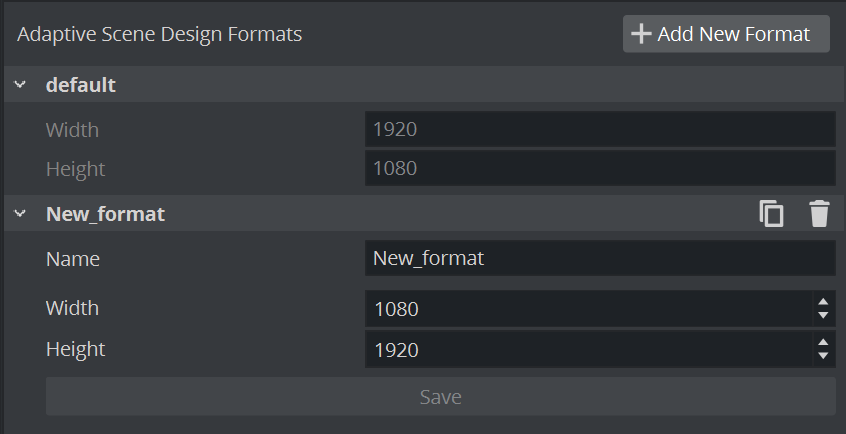846x434 pixels.
Task: Click the New_format Name text field
Action: 600,258
